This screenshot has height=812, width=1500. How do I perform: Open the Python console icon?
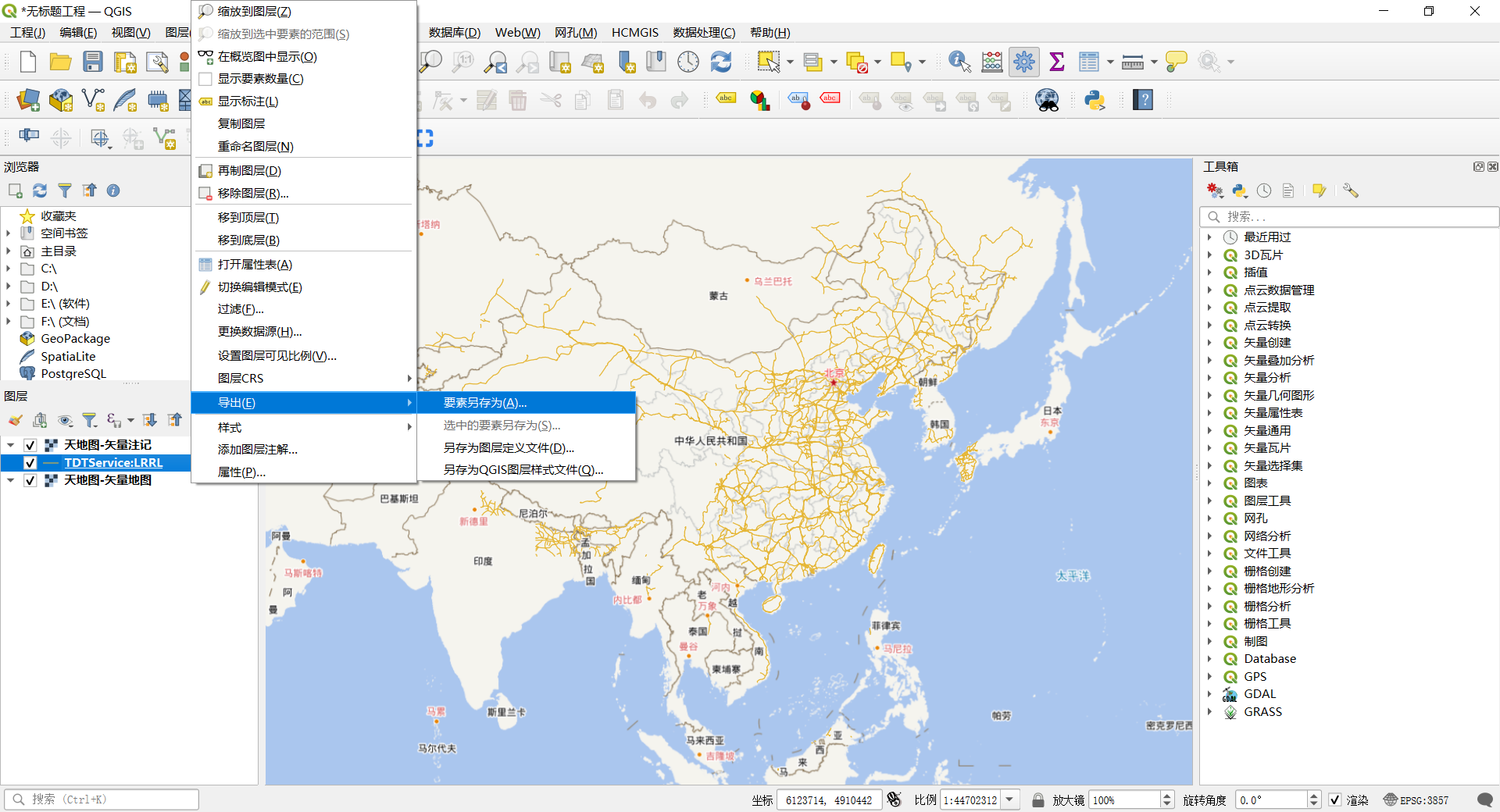point(1095,100)
